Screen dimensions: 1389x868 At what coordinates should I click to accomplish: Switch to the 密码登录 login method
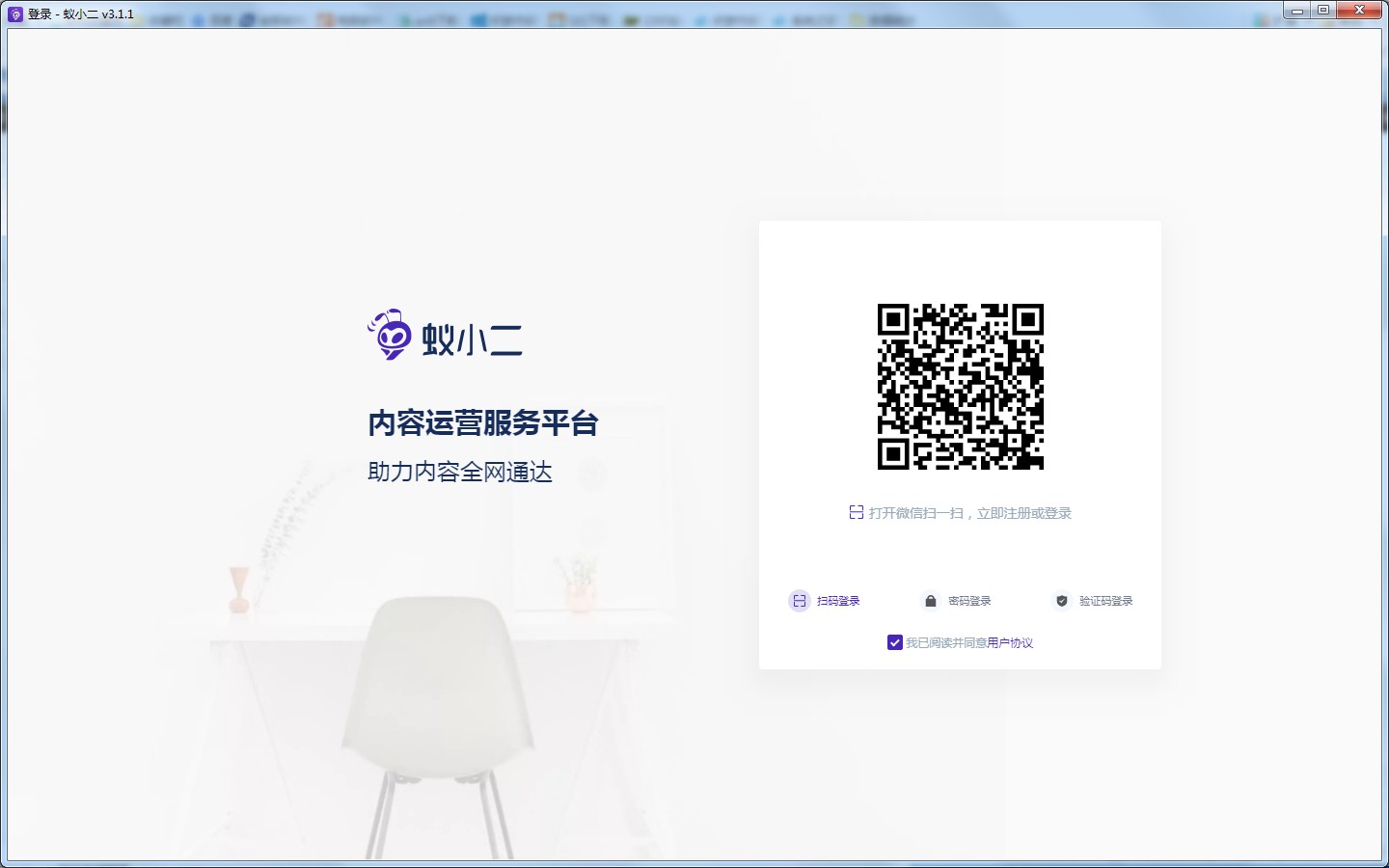click(967, 601)
